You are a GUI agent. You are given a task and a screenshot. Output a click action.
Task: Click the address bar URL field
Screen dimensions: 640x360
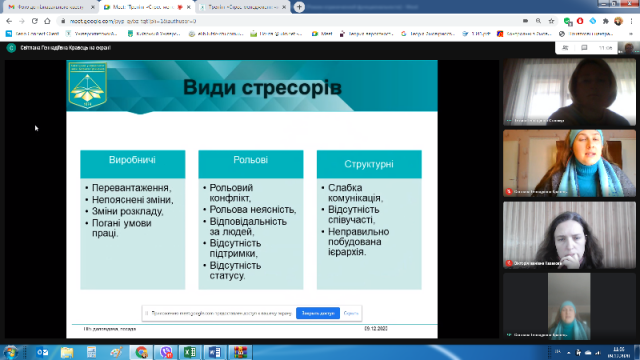[286, 21]
